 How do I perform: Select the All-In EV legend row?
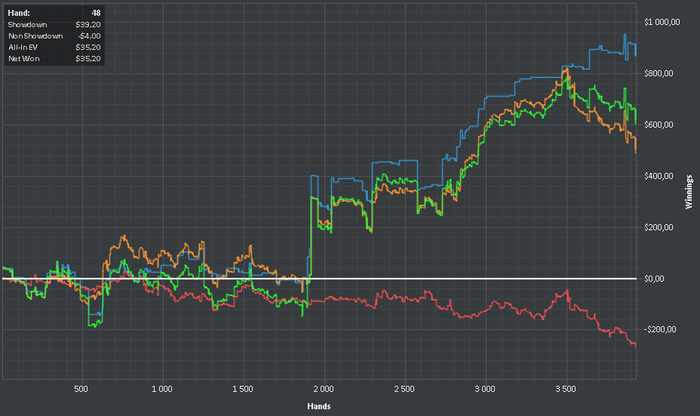tap(54, 47)
